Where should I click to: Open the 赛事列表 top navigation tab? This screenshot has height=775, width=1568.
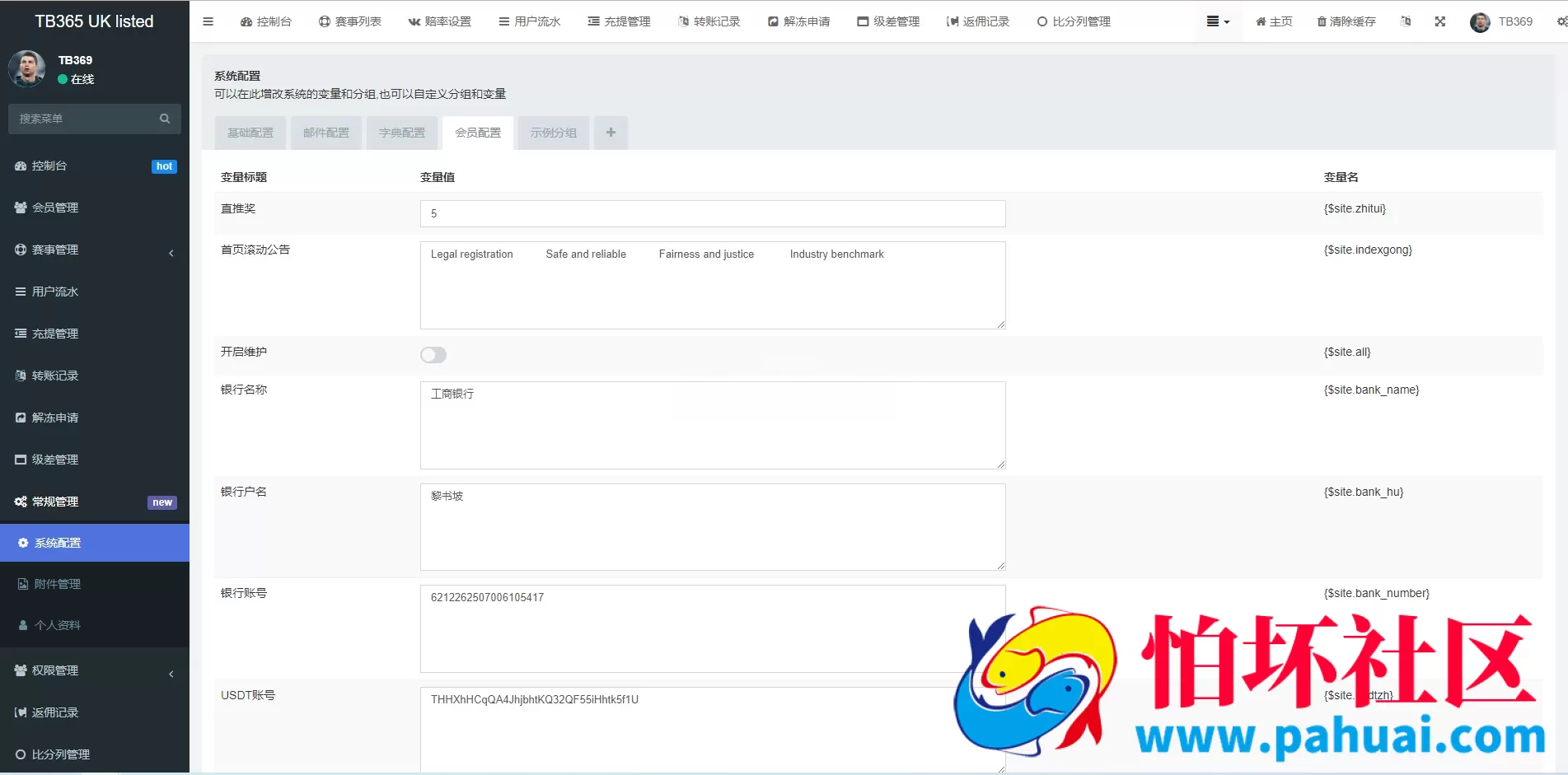350,21
